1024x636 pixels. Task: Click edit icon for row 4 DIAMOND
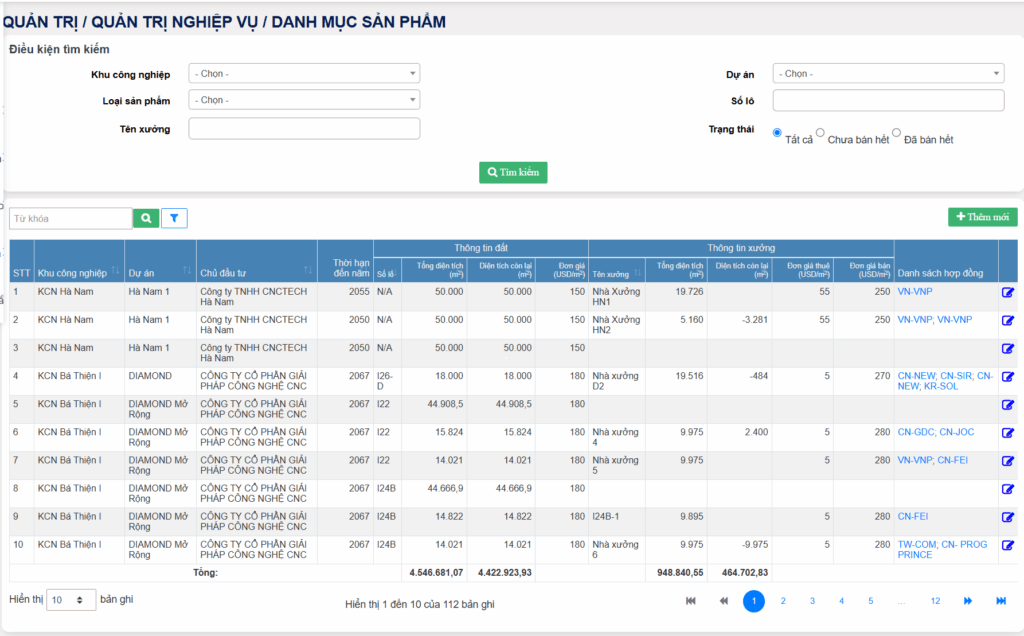click(1007, 377)
